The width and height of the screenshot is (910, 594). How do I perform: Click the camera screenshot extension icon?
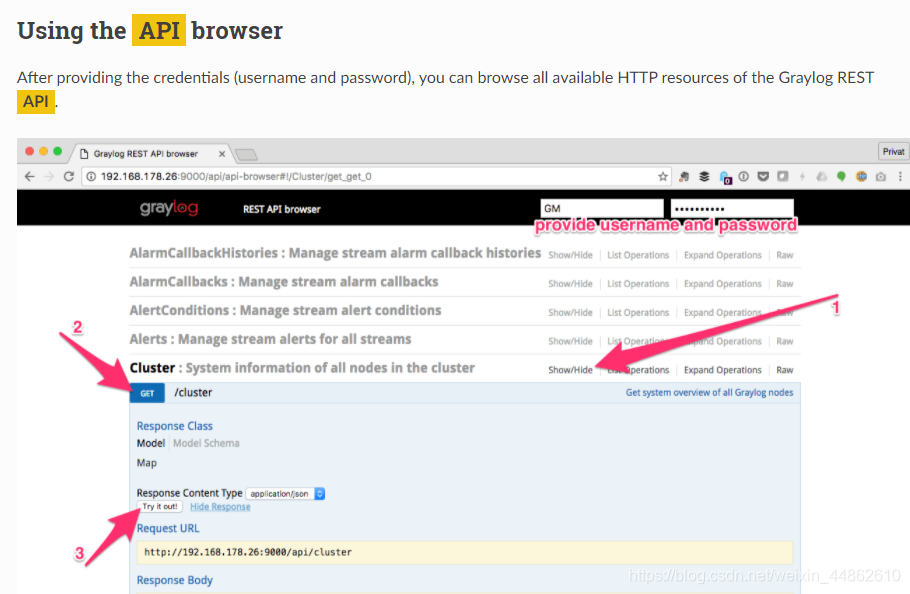click(881, 176)
